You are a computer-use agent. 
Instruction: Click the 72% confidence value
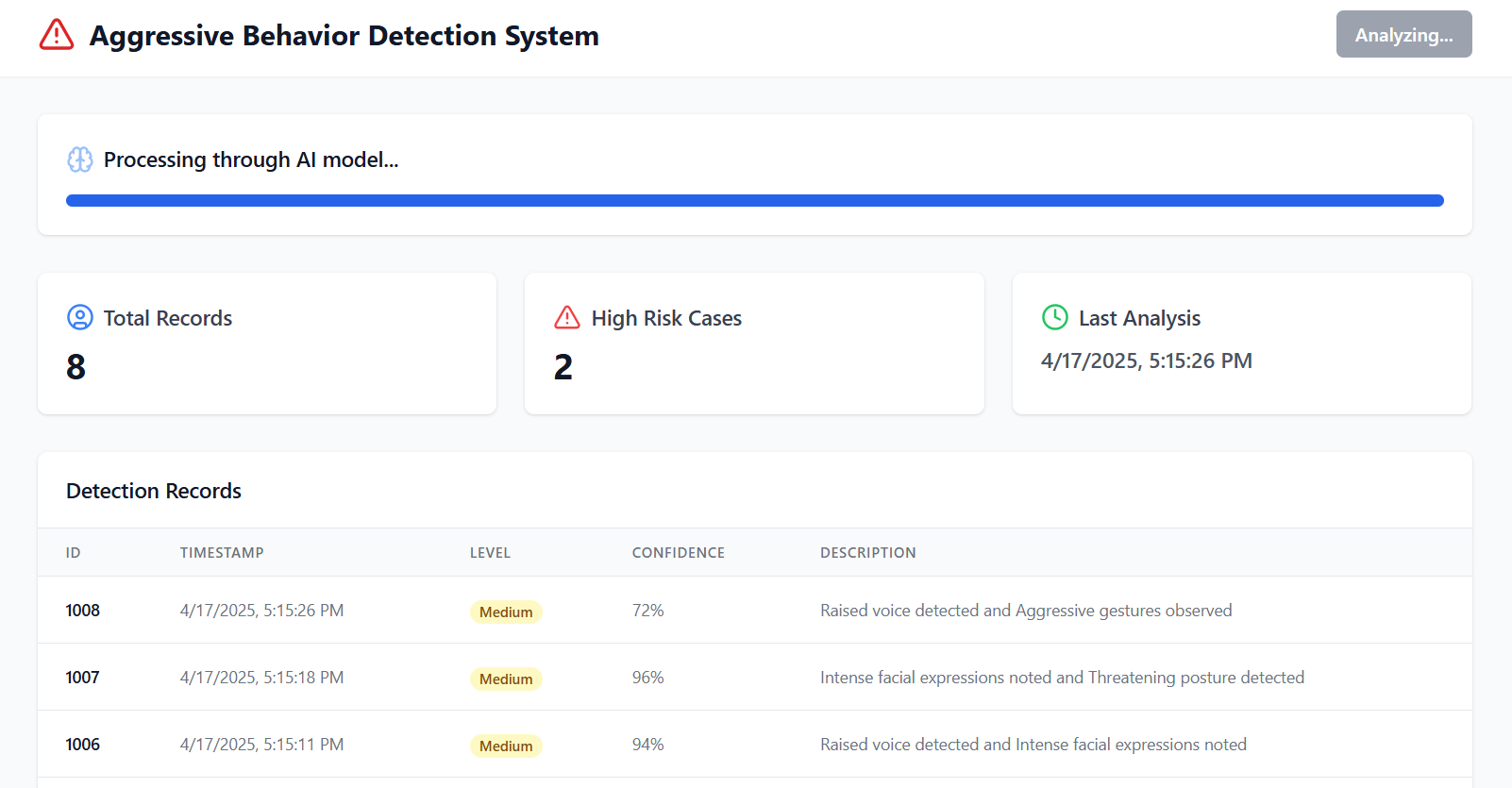(x=648, y=611)
